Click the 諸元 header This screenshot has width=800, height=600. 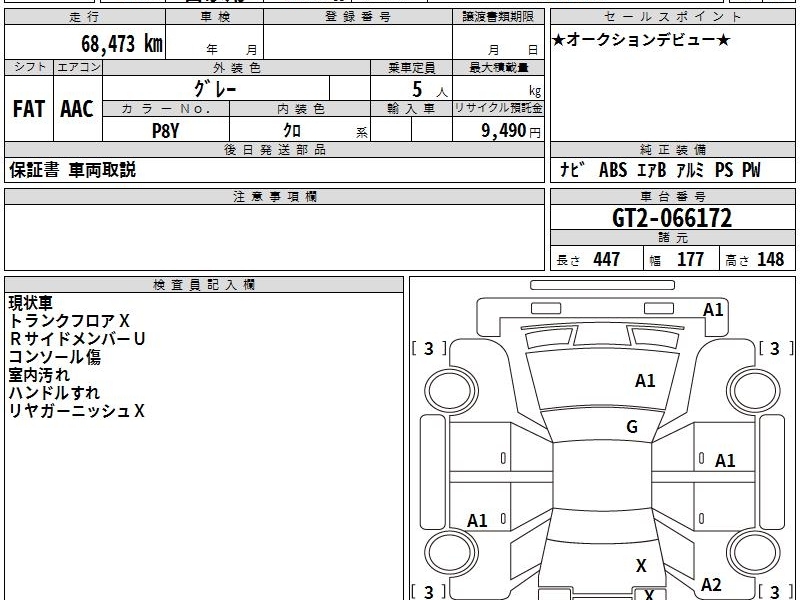(x=672, y=238)
